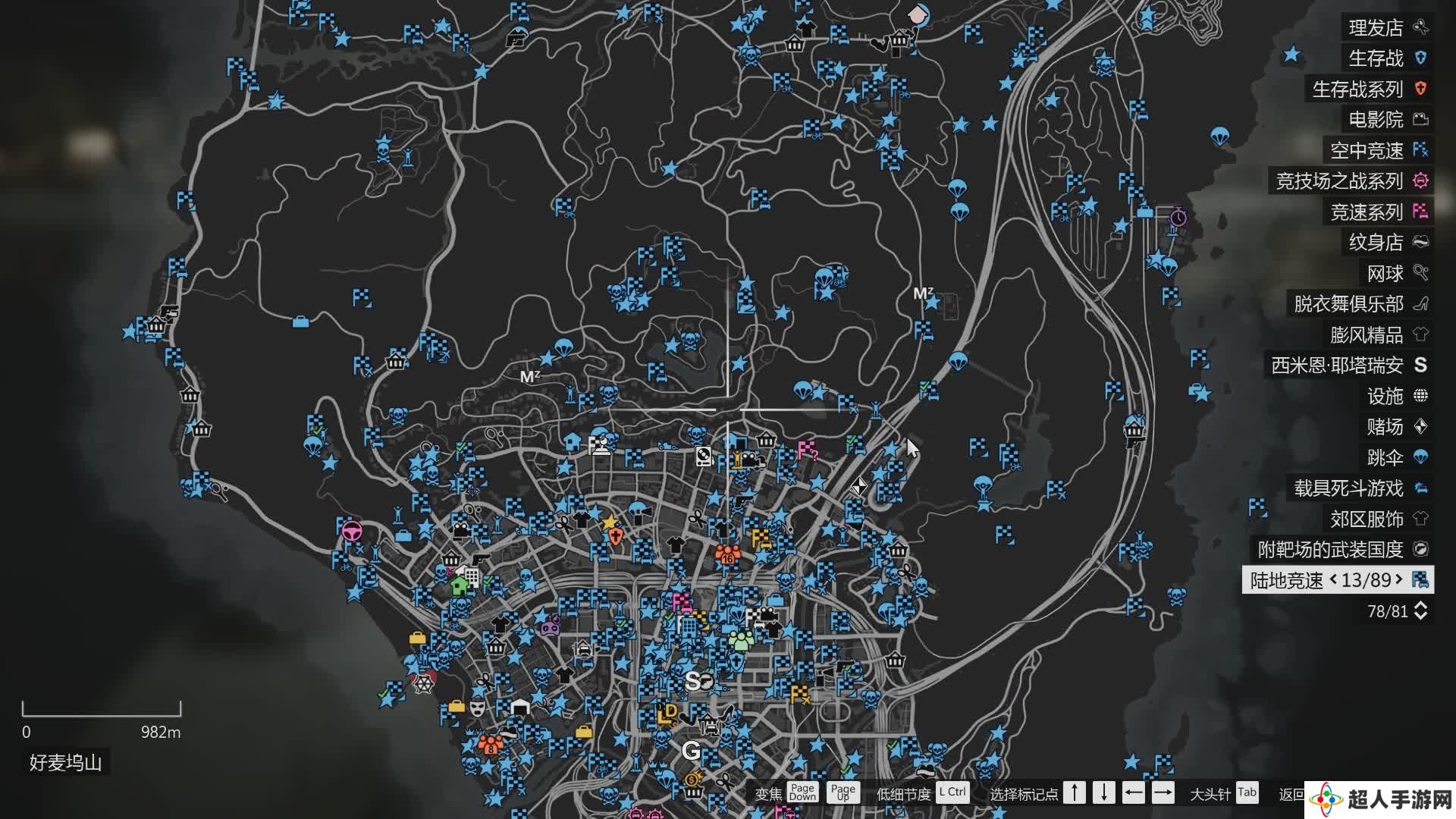This screenshot has width=1456, height=819.
Task: Select the orange group icon numbered 16
Action: click(x=728, y=554)
